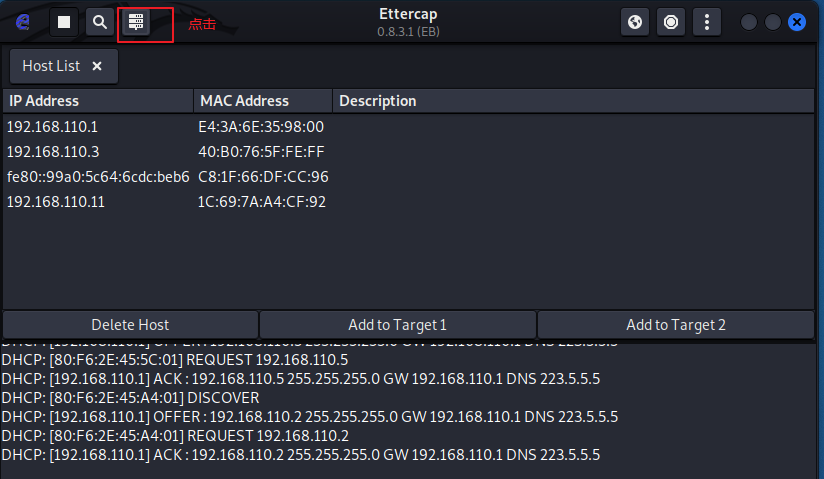
Task: Sort by MAC Address column header
Action: 263,101
